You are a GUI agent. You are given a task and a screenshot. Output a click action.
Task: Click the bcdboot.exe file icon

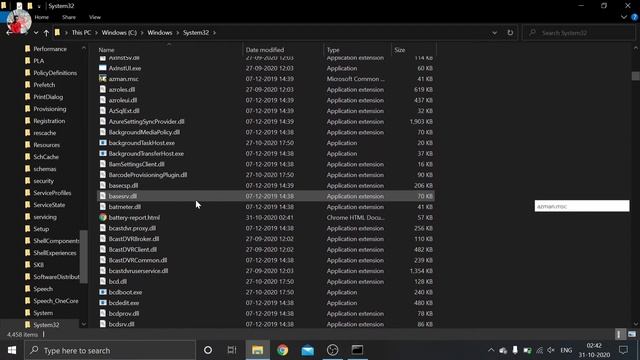(103, 292)
